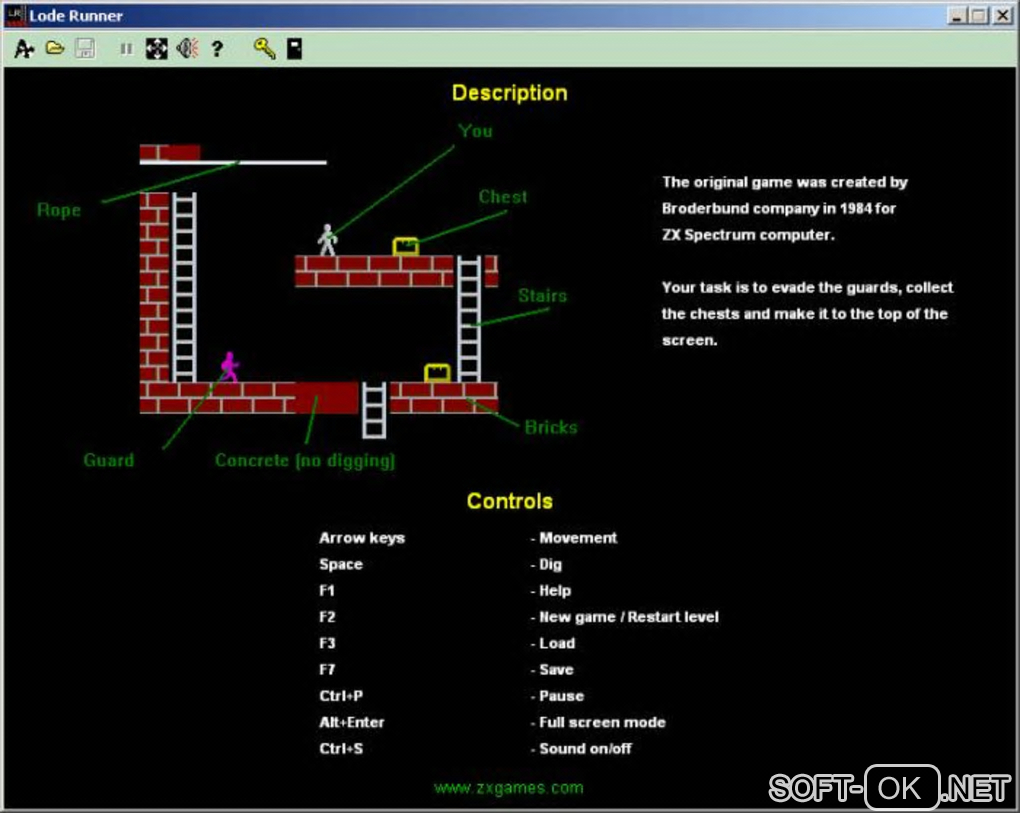Pause the game with the pause icon
Screen dimensions: 1020x813
coord(126,49)
